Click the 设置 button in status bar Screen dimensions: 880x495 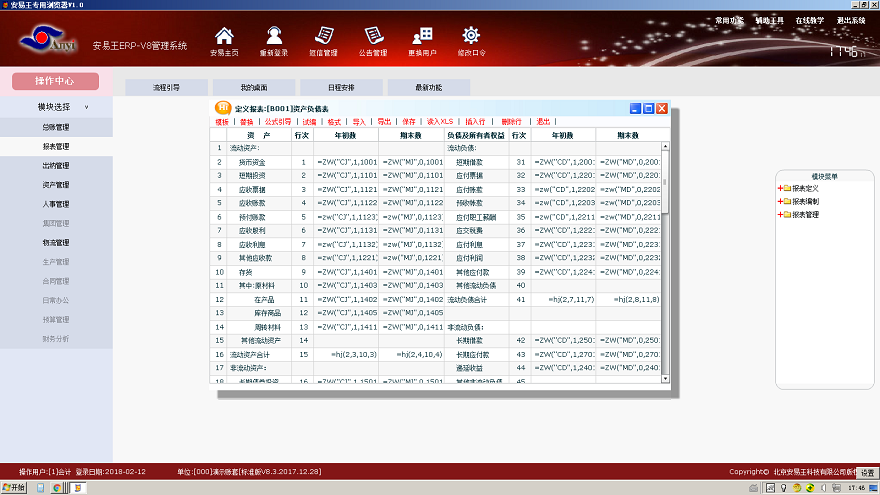click(x=868, y=473)
